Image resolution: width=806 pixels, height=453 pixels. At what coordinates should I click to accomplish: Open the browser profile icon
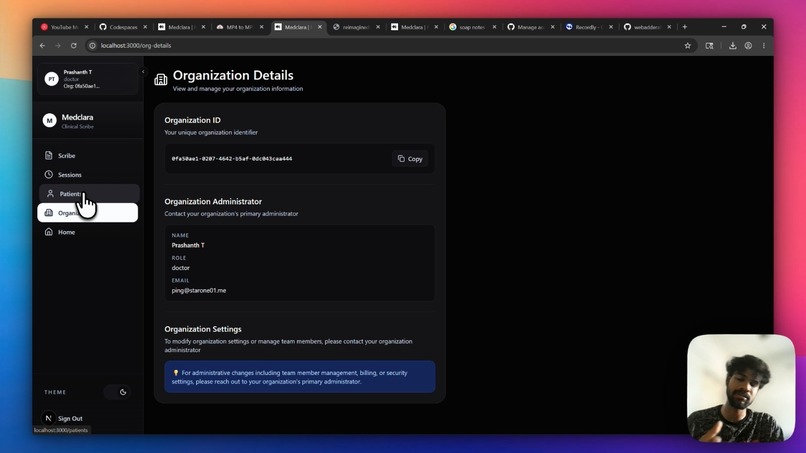coord(748,46)
